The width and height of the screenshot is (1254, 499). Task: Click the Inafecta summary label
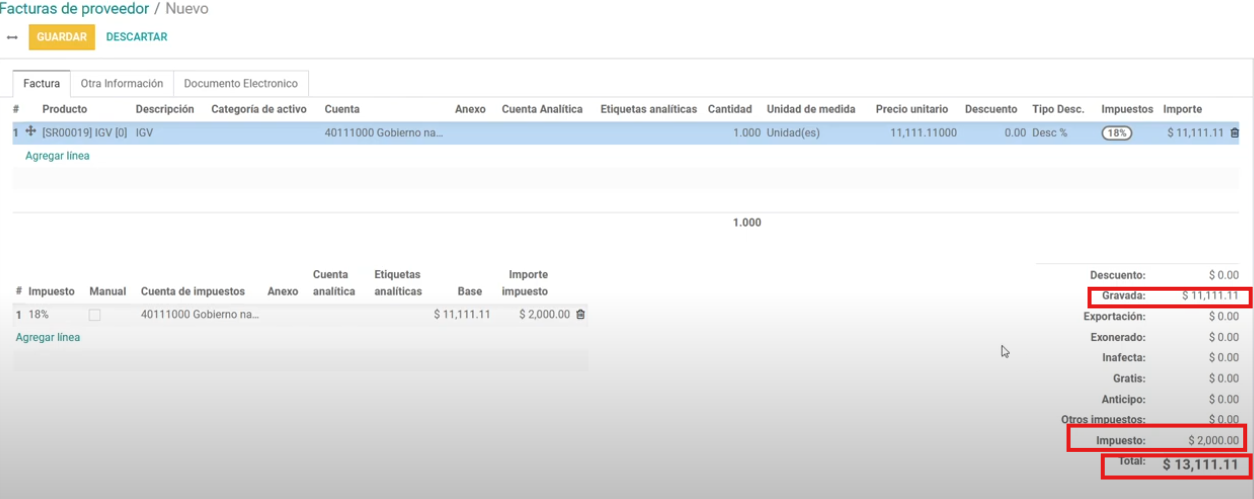1123,357
